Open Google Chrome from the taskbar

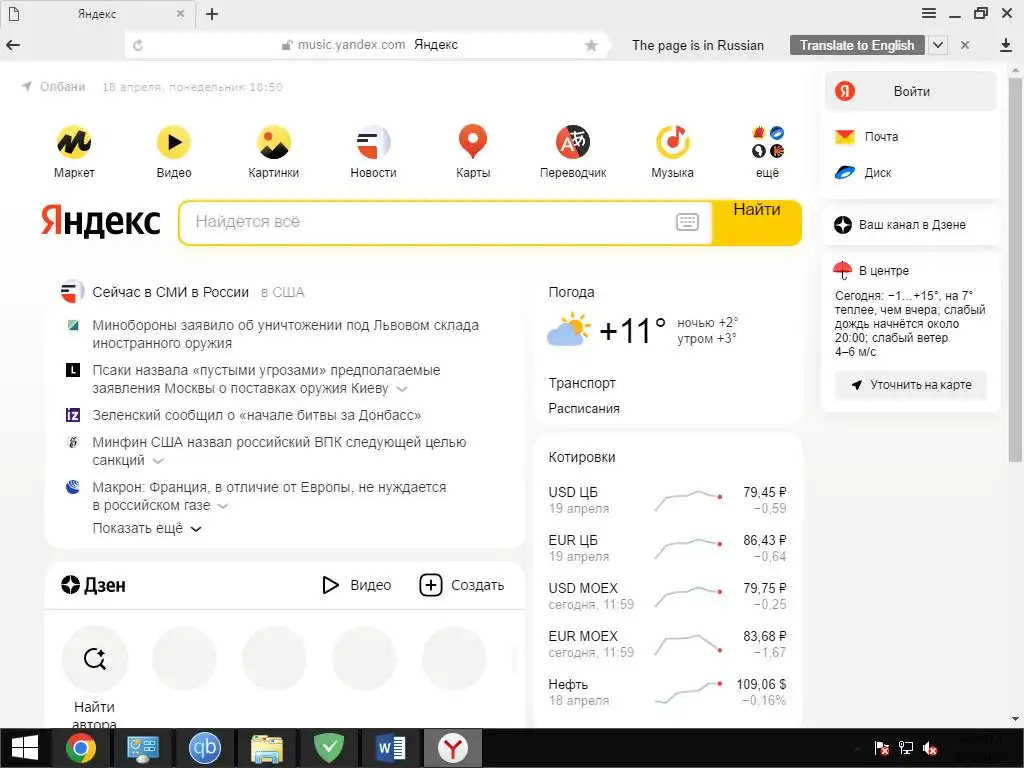pos(80,748)
